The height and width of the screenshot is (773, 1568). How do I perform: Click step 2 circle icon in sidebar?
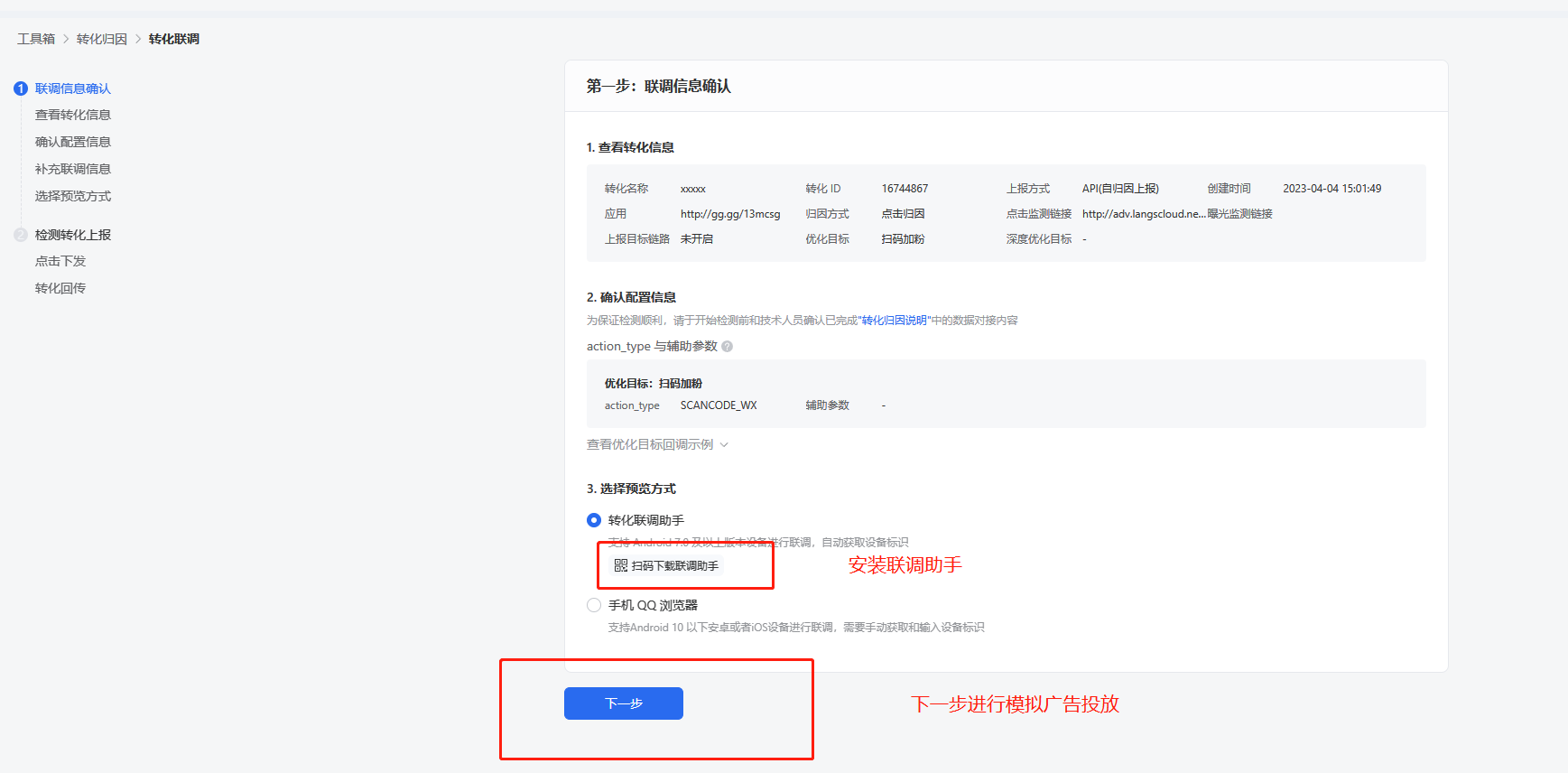coord(21,235)
